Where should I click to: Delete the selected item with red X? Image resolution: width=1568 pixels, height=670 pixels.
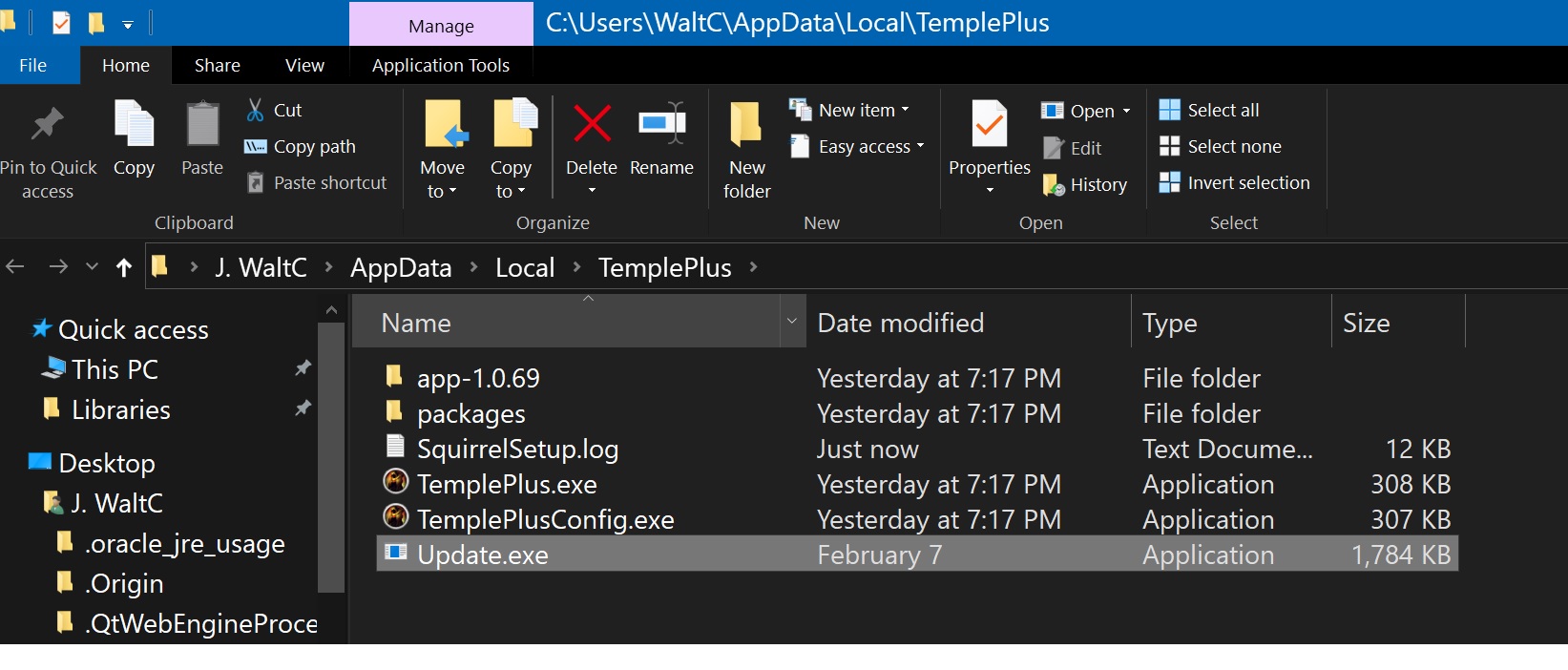[592, 124]
